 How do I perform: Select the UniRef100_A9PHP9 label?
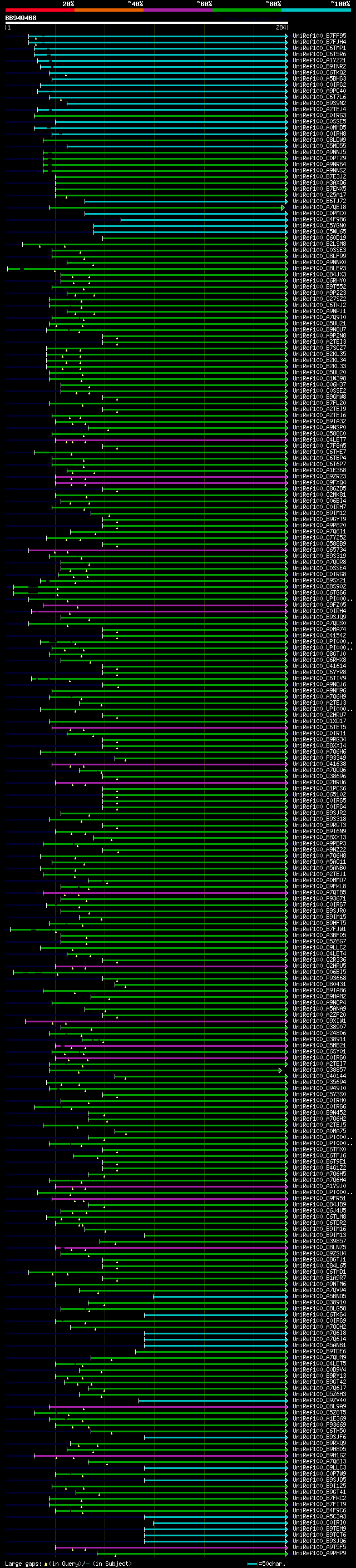coord(319,1554)
